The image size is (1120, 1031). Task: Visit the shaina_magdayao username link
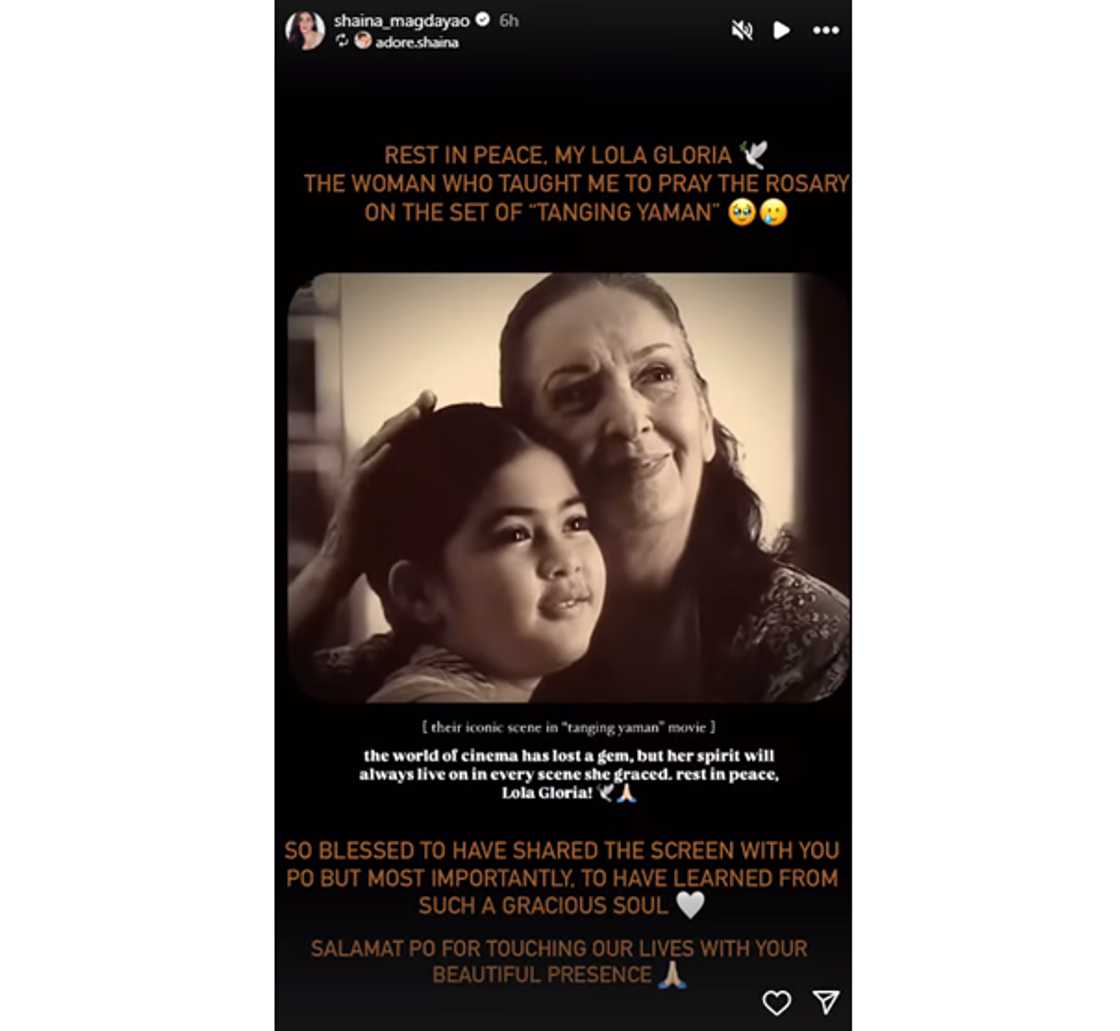tap(401, 20)
